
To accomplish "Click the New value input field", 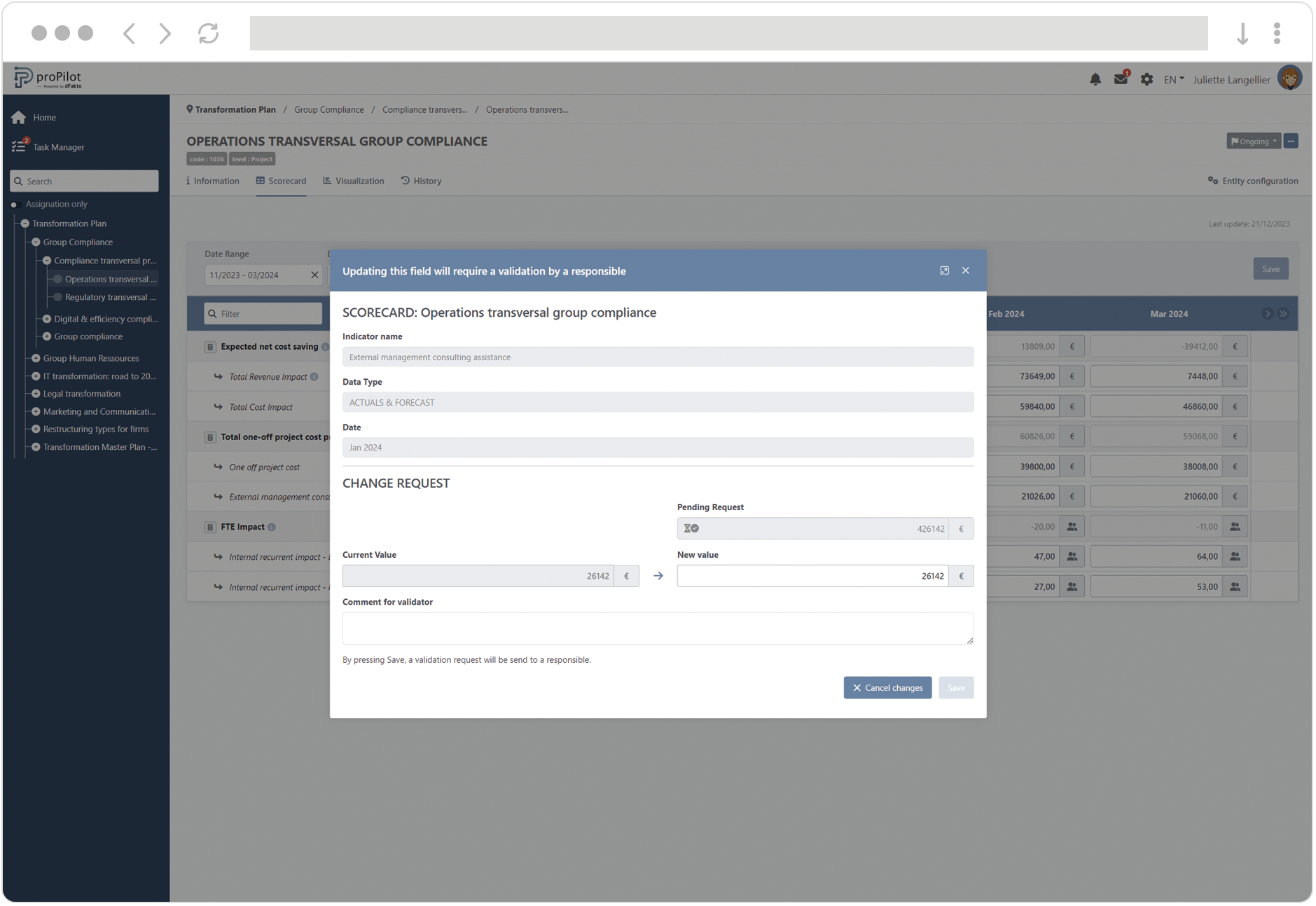I will pyautogui.click(x=812, y=576).
